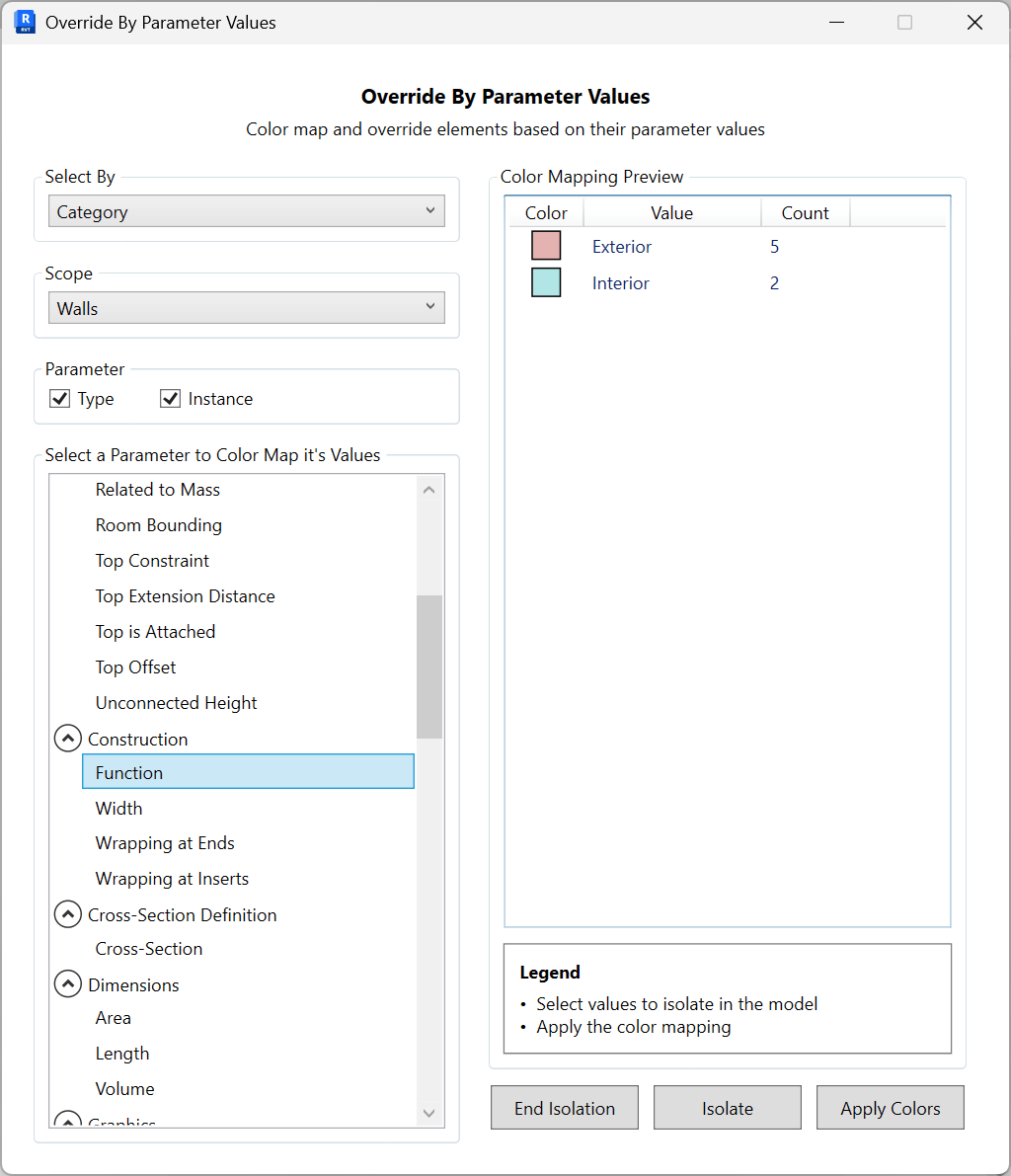1011x1176 pixels.
Task: Click the Revit app icon in the title bar
Action: tap(24, 21)
